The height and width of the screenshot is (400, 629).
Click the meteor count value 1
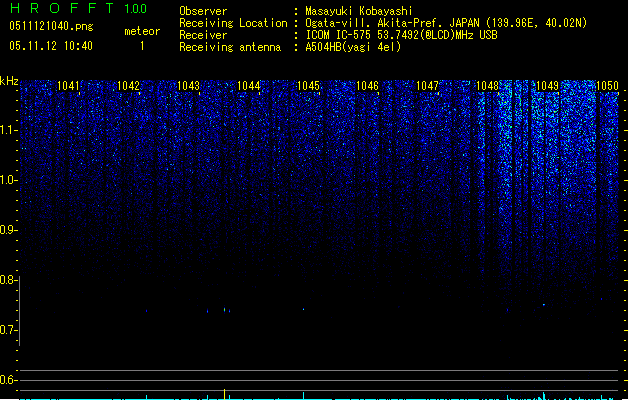pyautogui.click(x=142, y=46)
